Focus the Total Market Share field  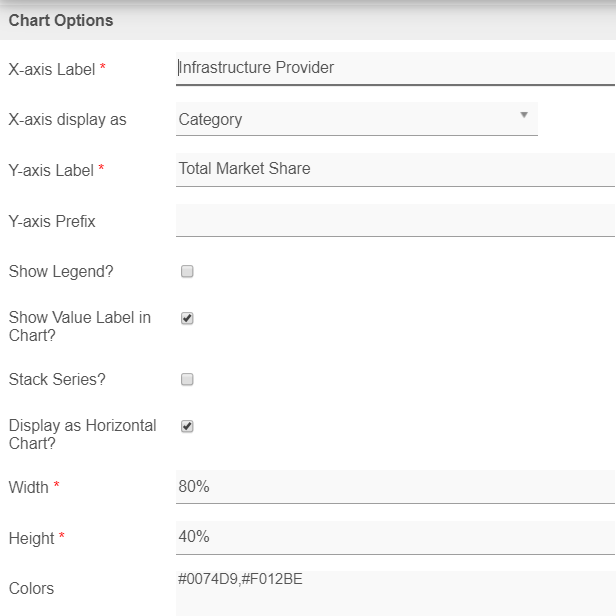(x=395, y=169)
